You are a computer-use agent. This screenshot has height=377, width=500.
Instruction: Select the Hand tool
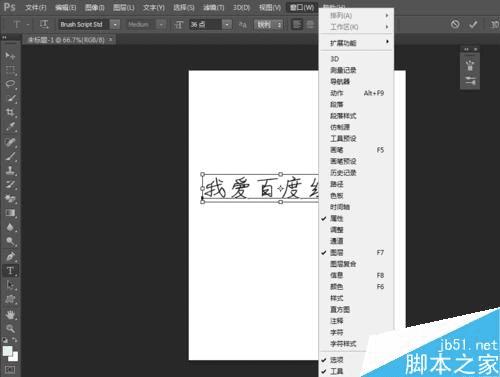(x=10, y=315)
